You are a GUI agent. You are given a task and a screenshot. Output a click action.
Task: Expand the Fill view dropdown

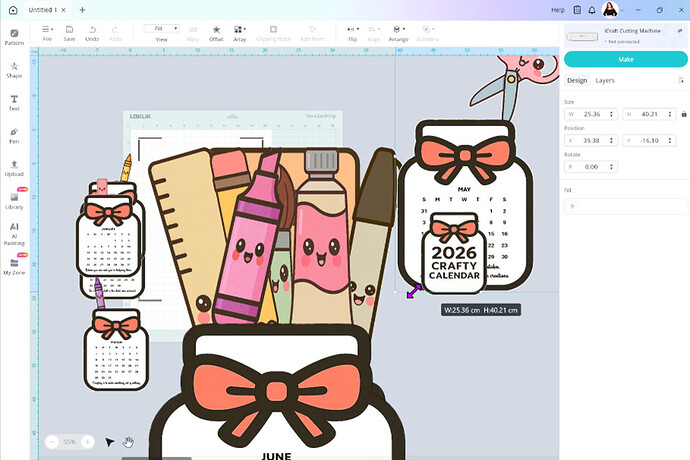click(161, 29)
